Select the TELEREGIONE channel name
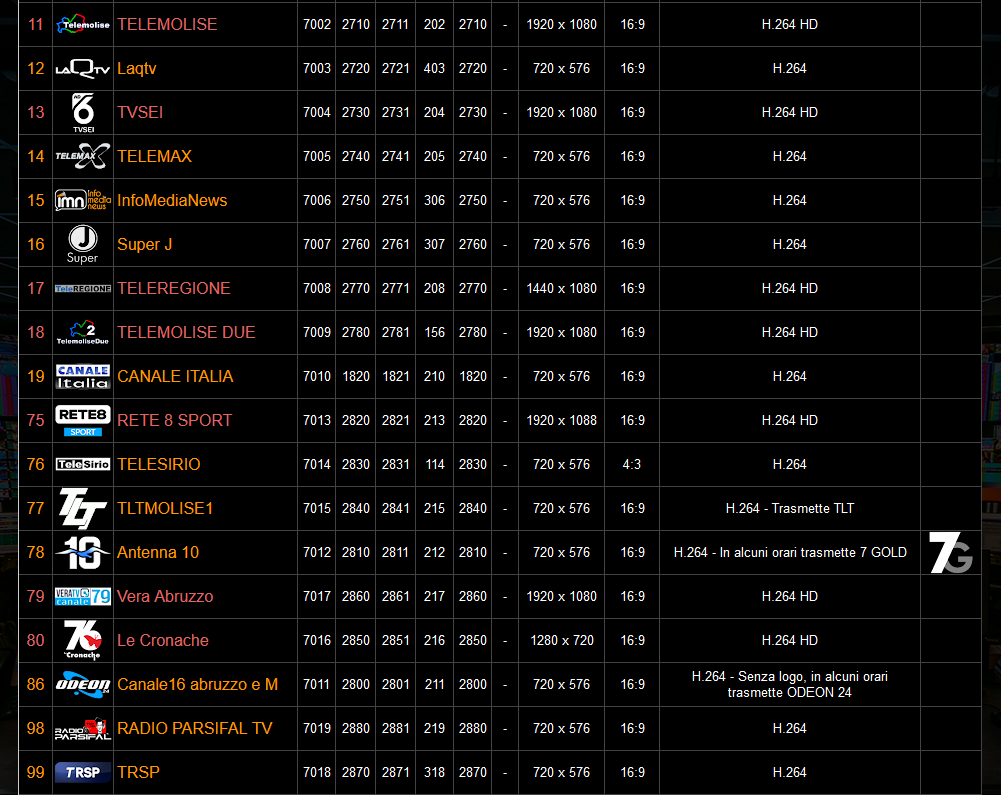 click(x=174, y=289)
